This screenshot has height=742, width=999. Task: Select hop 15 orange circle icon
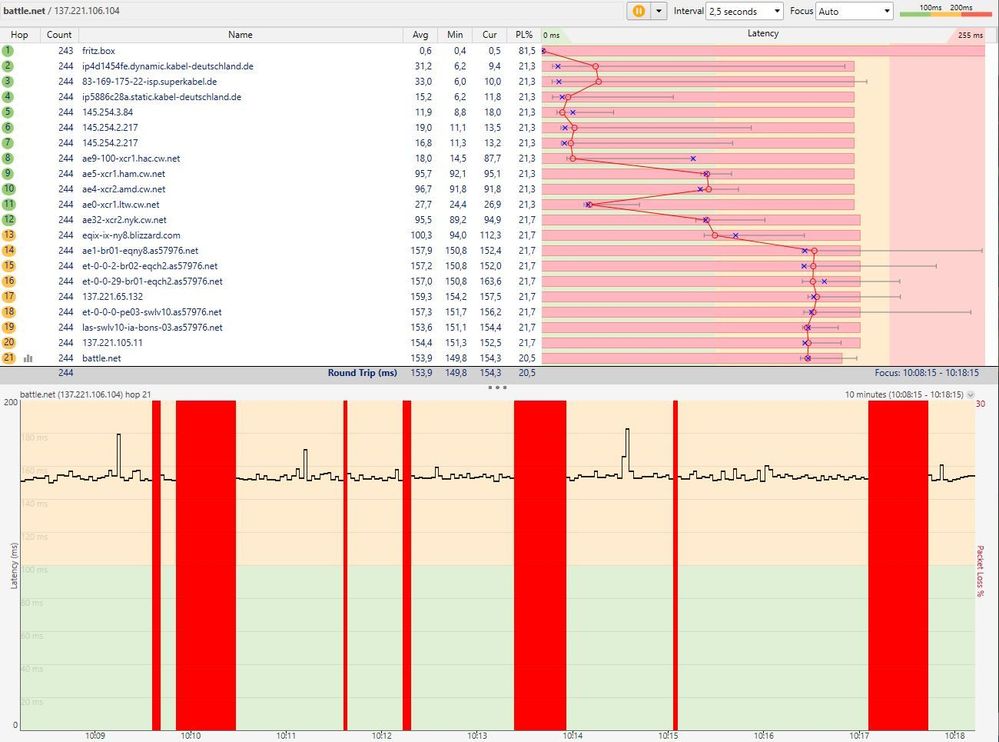8,266
